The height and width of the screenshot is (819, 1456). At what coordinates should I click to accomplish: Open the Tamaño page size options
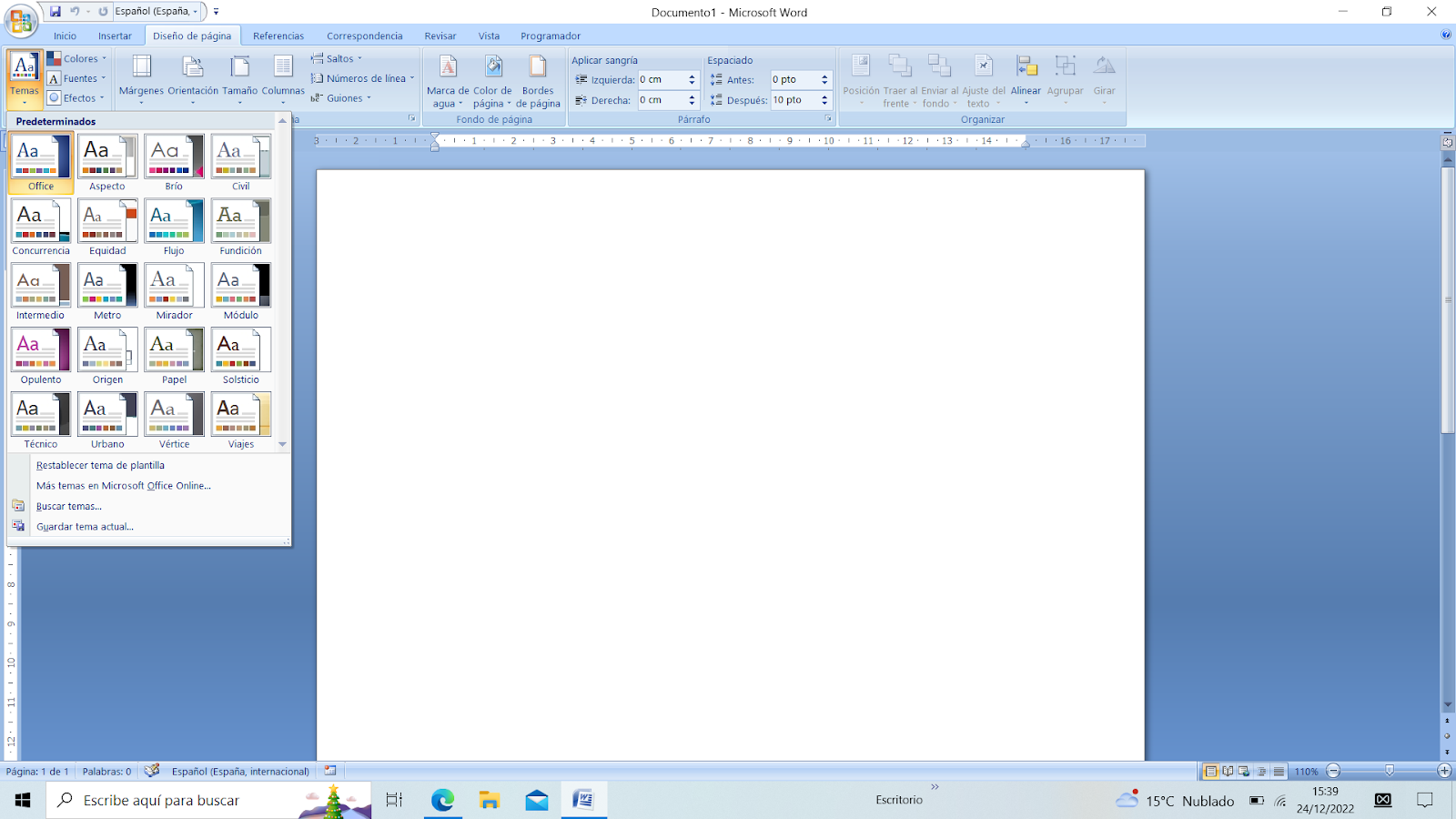click(240, 79)
